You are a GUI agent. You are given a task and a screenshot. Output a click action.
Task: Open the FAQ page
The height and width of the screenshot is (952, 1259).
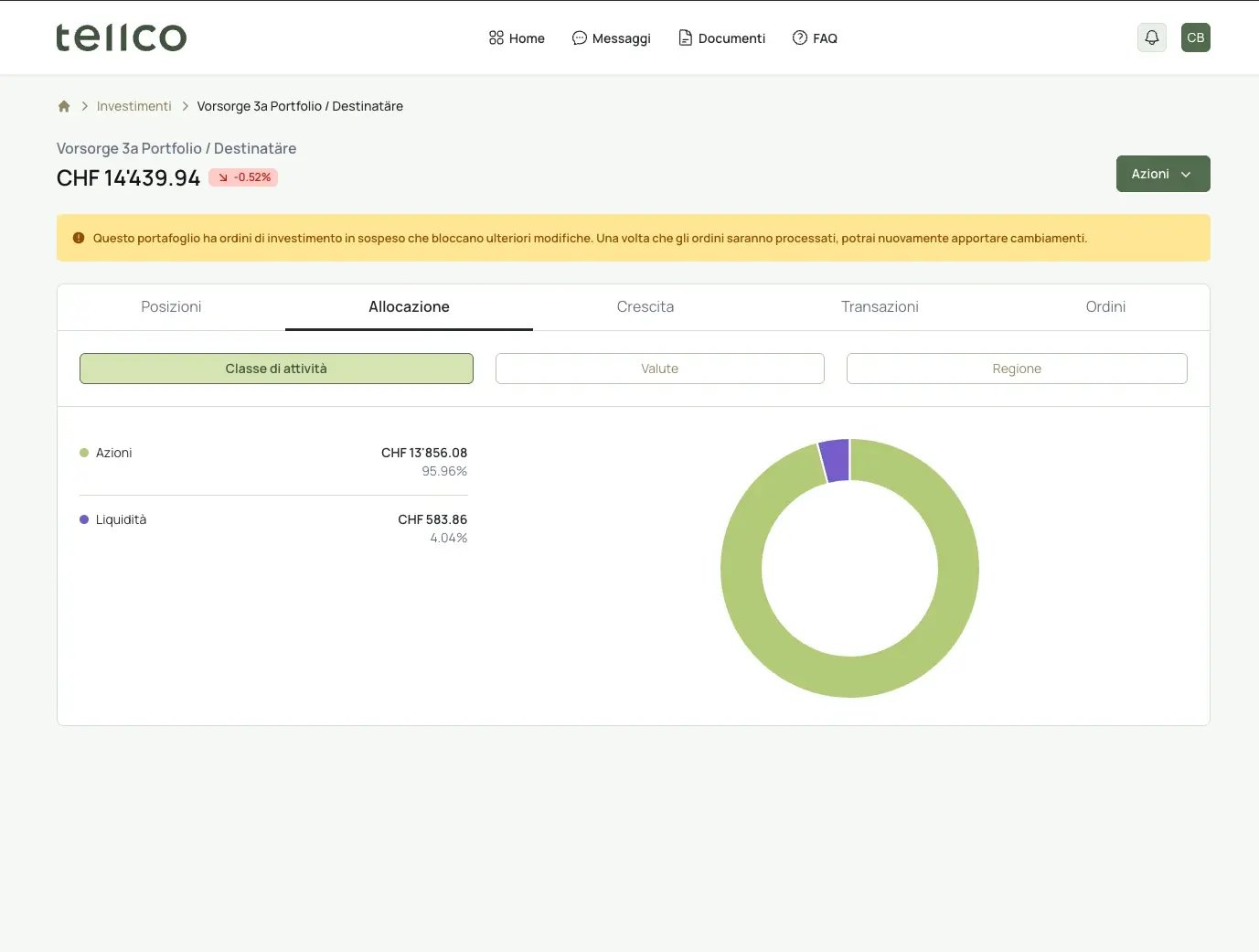tap(815, 38)
